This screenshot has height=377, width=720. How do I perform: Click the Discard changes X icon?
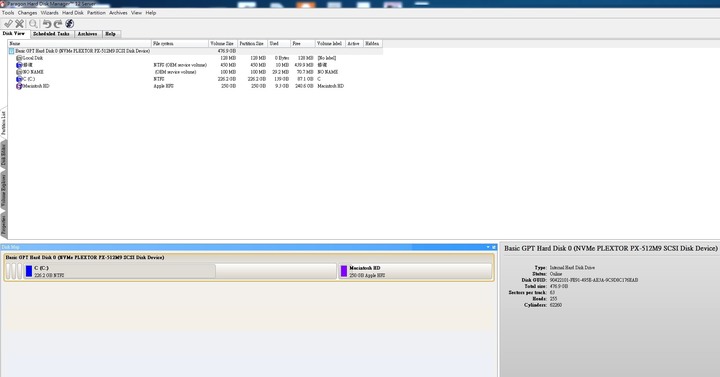(x=19, y=23)
